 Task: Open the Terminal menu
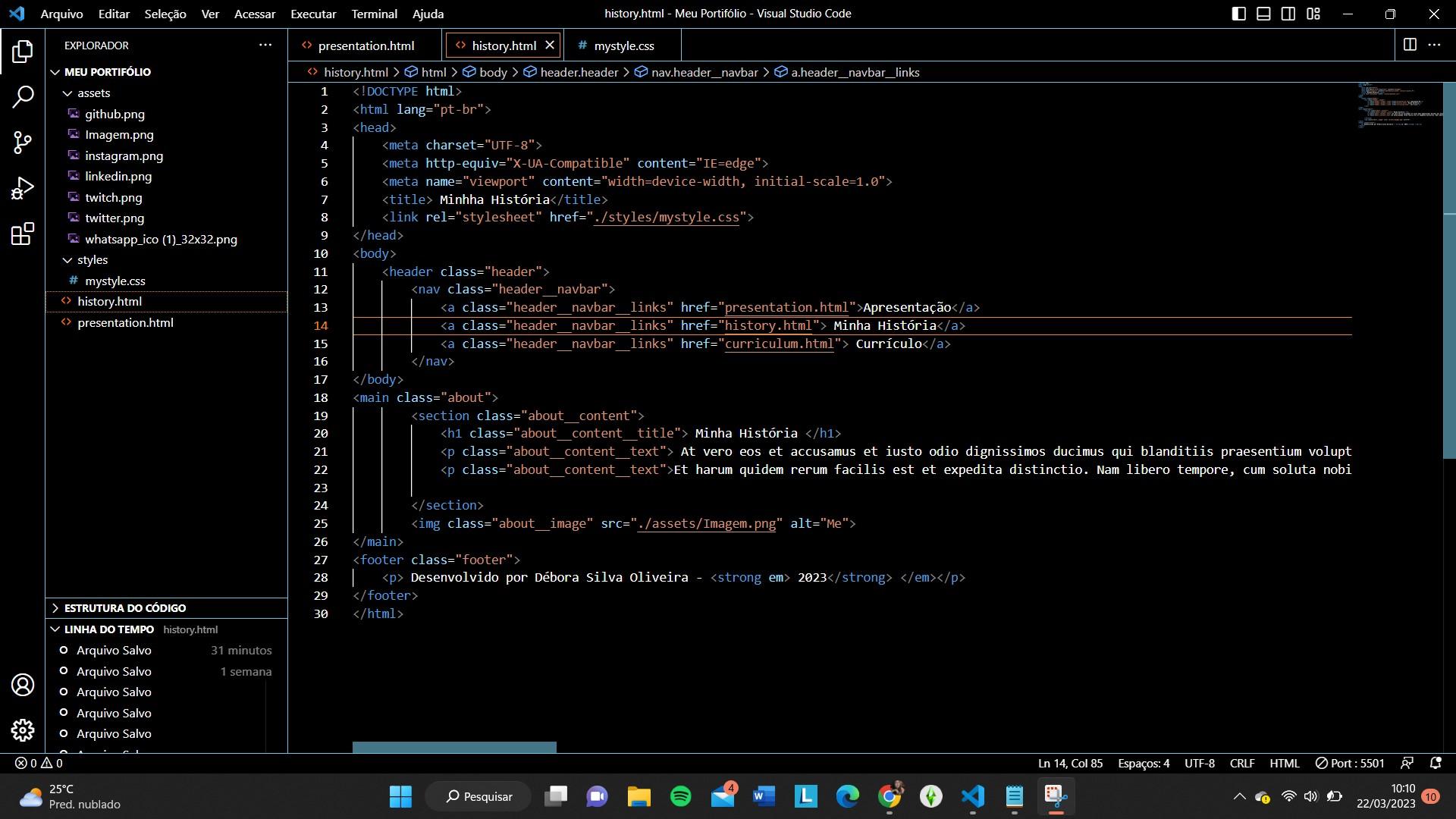click(374, 14)
